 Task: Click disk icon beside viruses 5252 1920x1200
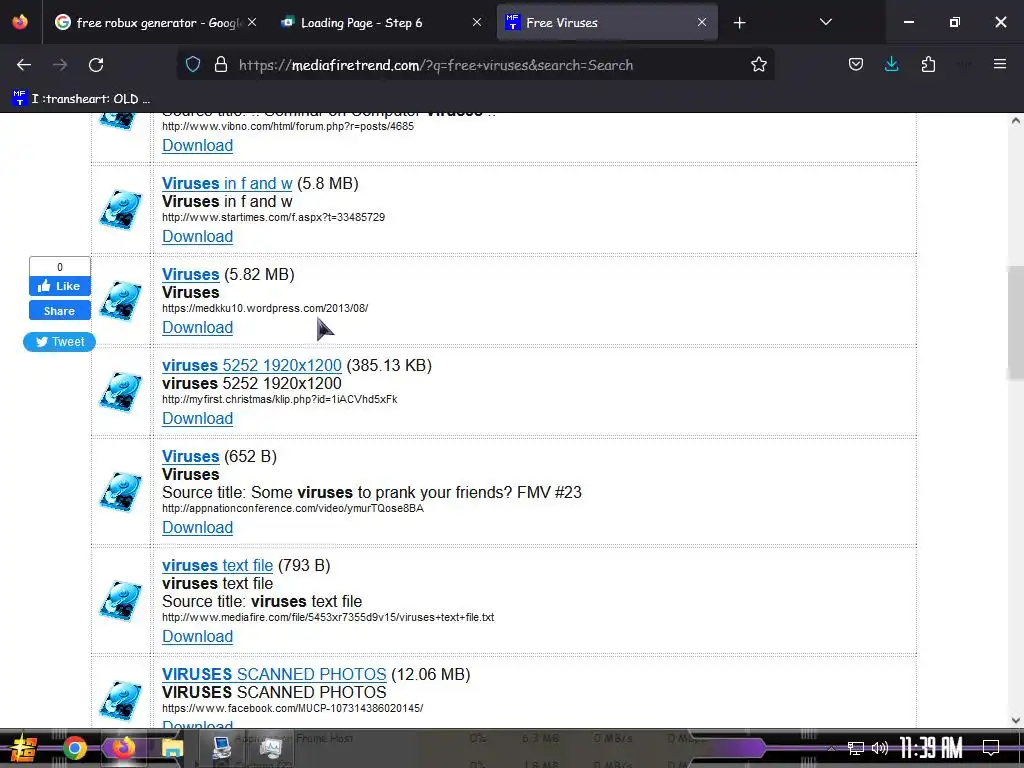pyautogui.click(x=120, y=392)
